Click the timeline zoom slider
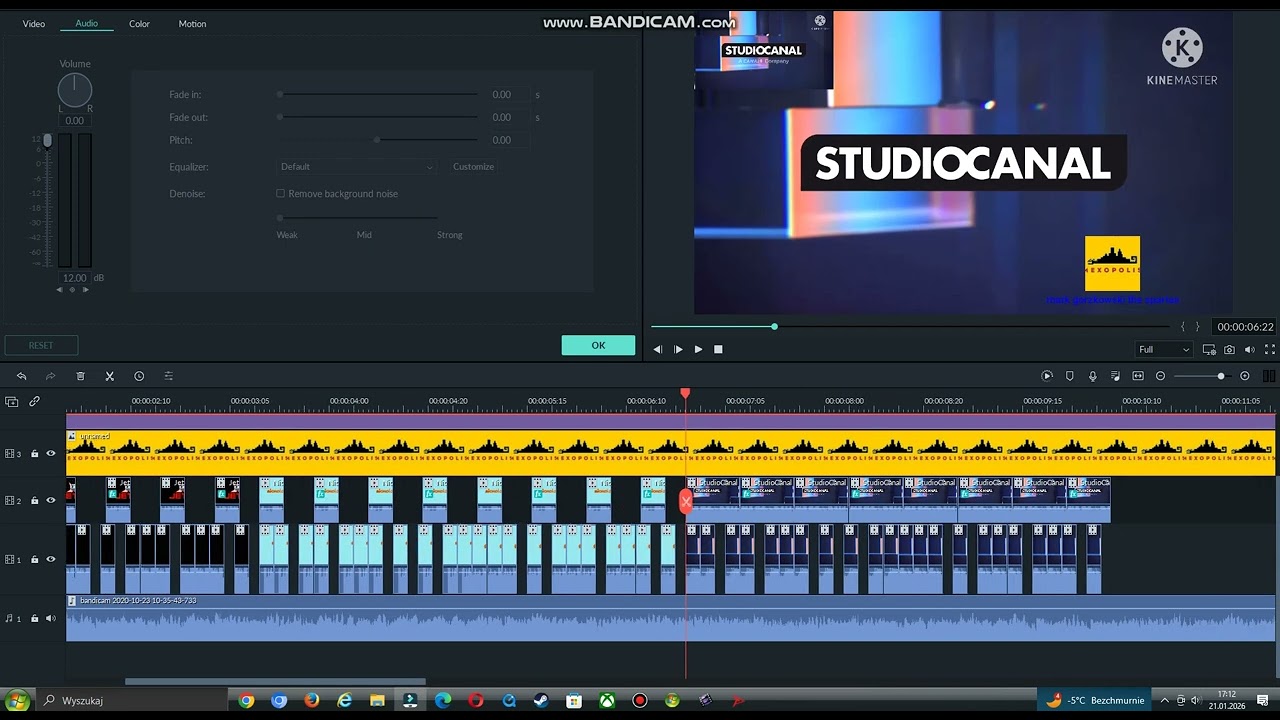Screen dimensions: 1280x720 tap(1202, 376)
